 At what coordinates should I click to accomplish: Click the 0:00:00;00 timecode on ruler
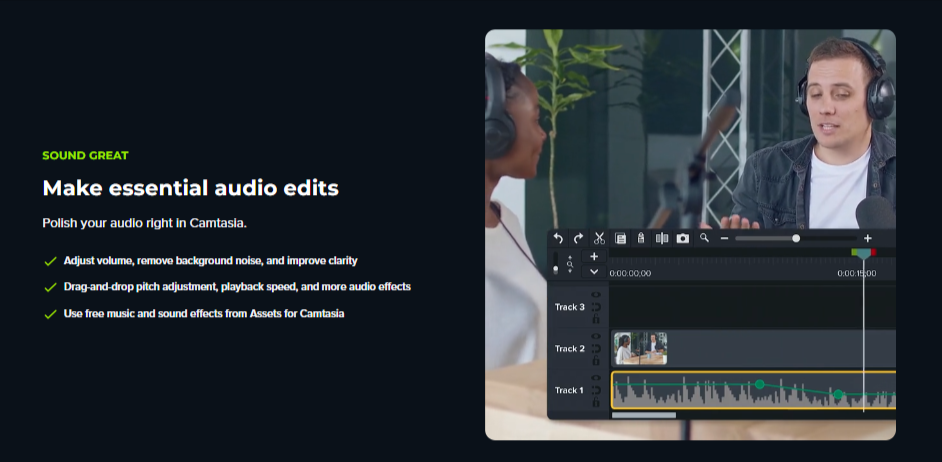(630, 273)
